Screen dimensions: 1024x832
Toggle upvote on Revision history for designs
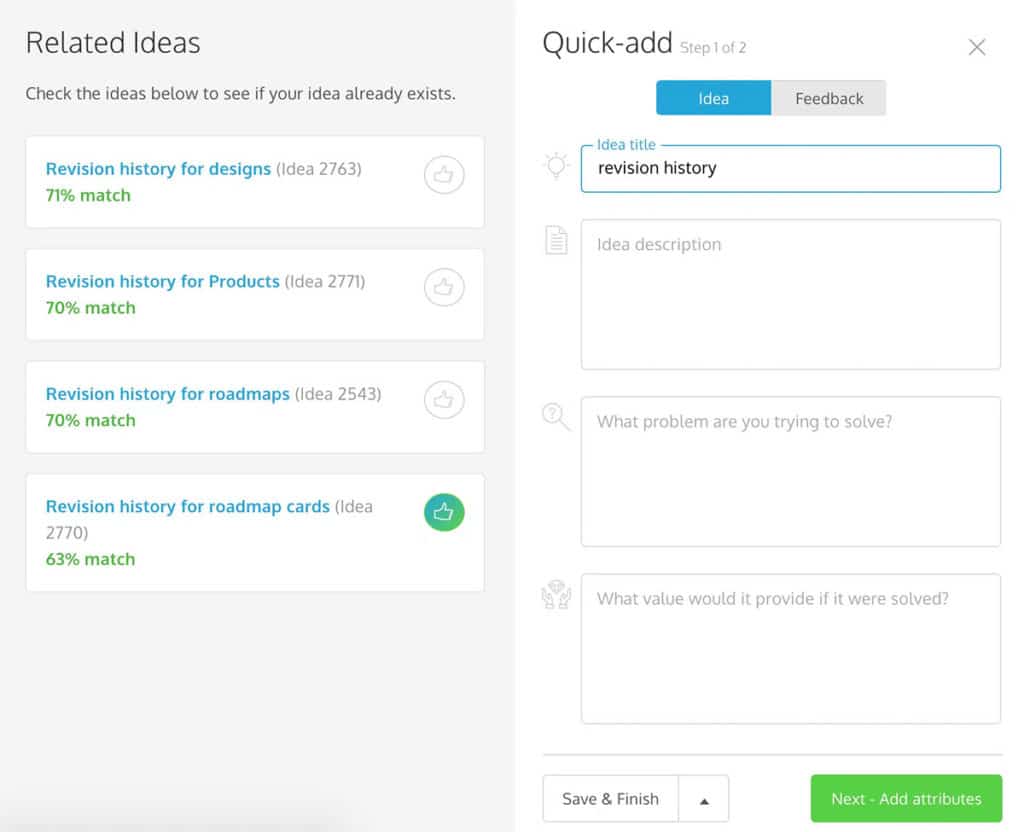[443, 174]
